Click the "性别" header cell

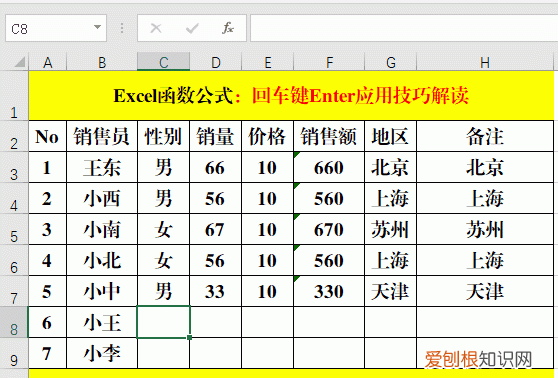pos(163,136)
